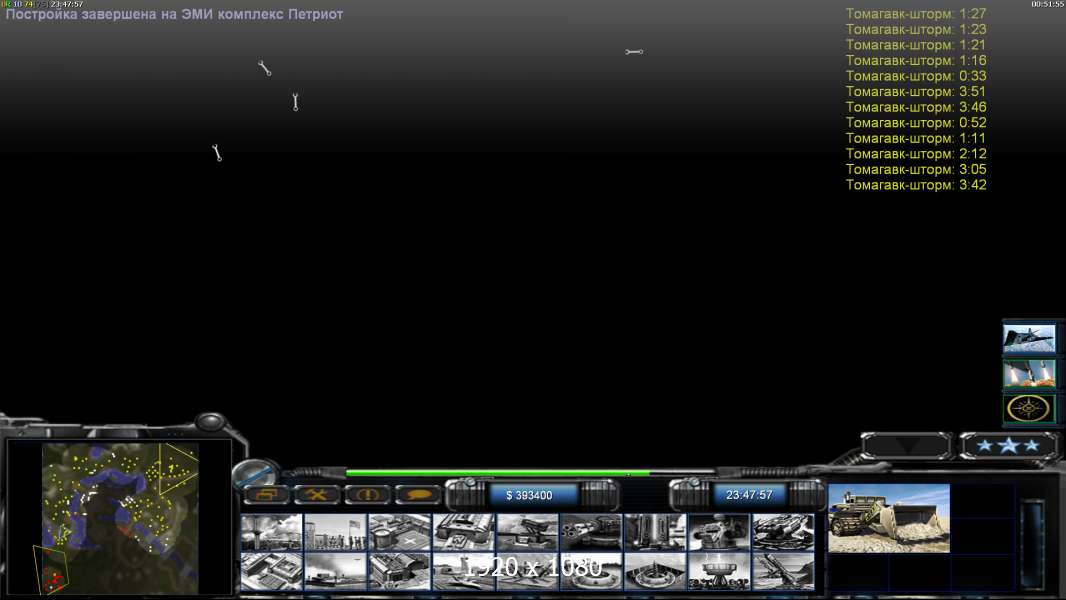
Task: Click the Томагавк-шторм 0:33 timer entry
Action: 915,76
